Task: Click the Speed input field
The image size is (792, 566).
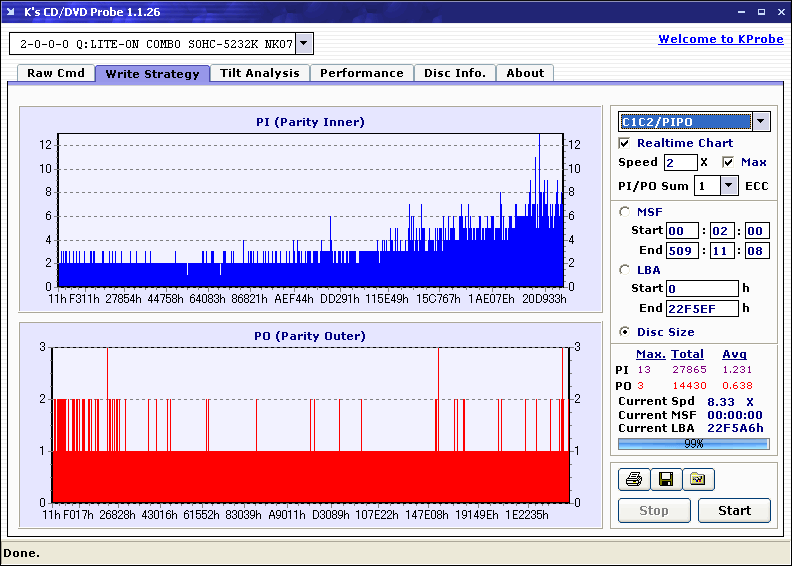Action: (680, 162)
